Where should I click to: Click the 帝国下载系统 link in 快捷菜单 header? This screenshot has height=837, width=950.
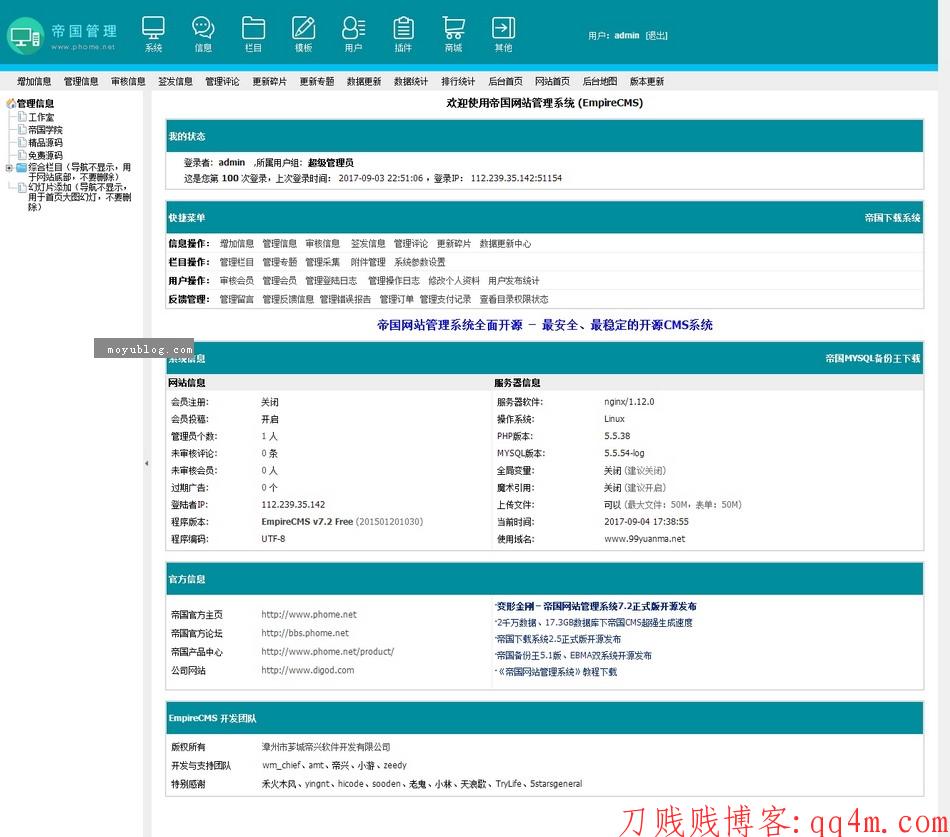tap(892, 218)
